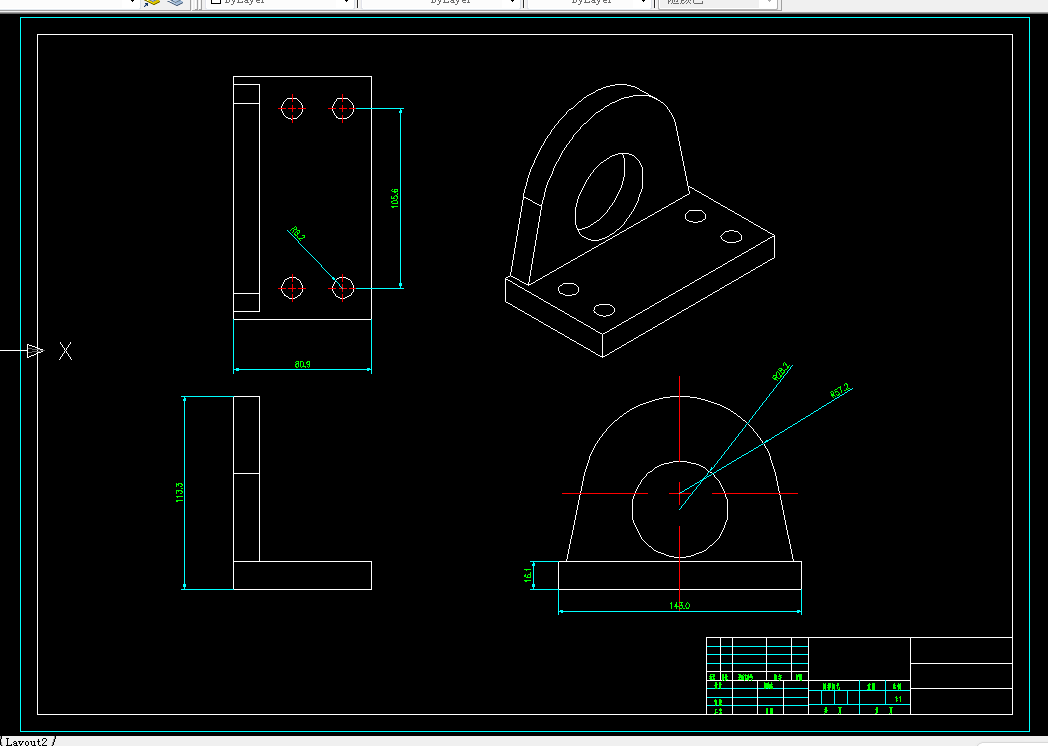This screenshot has height=746, width=1048.
Task: Click the X axis label of UCS icon
Action: pos(66,351)
